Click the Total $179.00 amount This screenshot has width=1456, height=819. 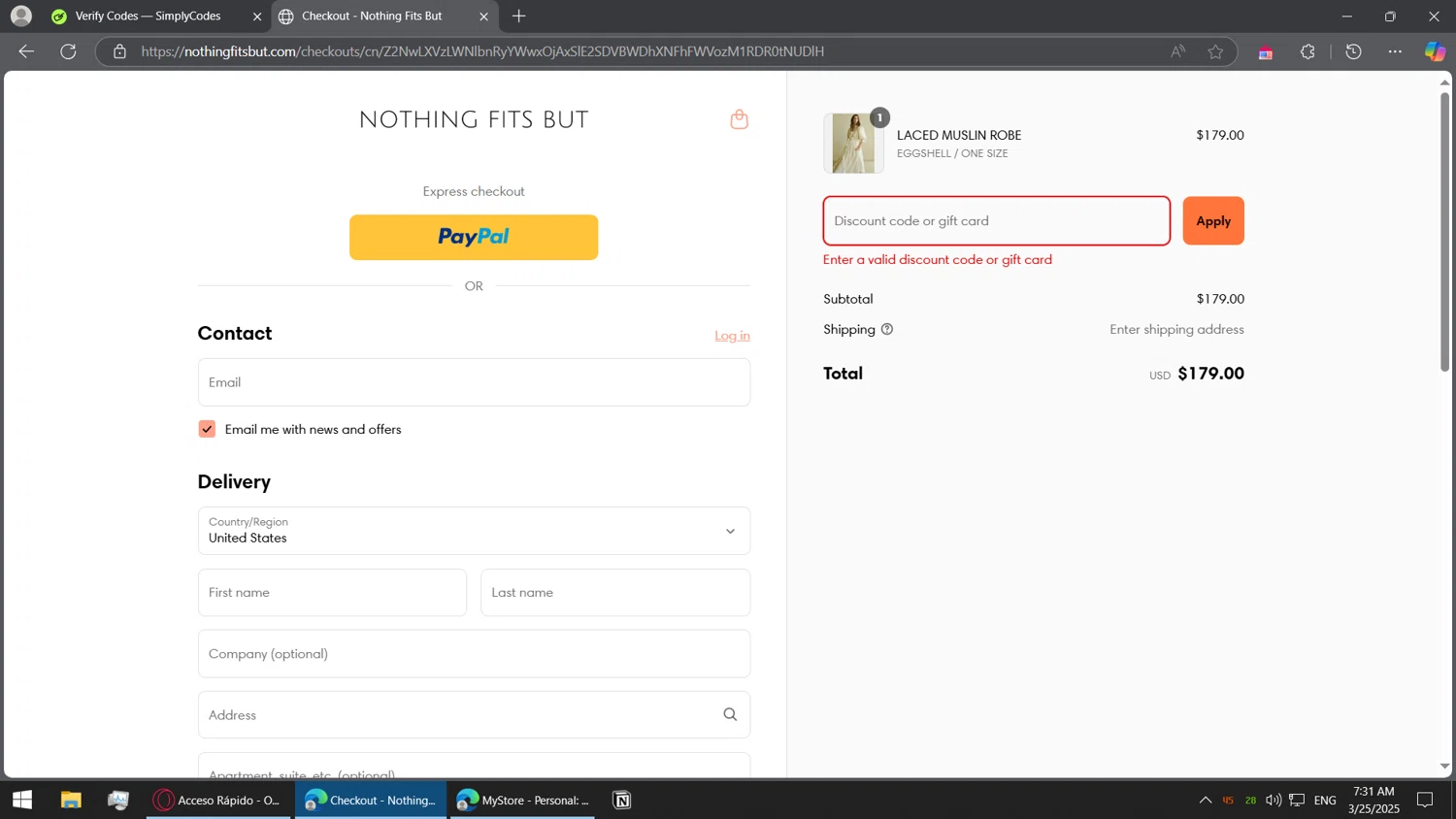pos(1210,374)
